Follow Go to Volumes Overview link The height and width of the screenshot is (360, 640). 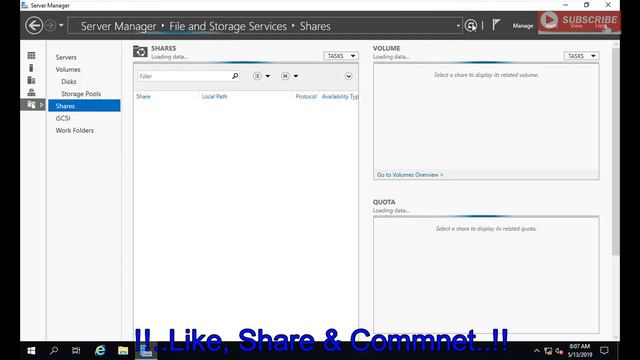(x=410, y=175)
